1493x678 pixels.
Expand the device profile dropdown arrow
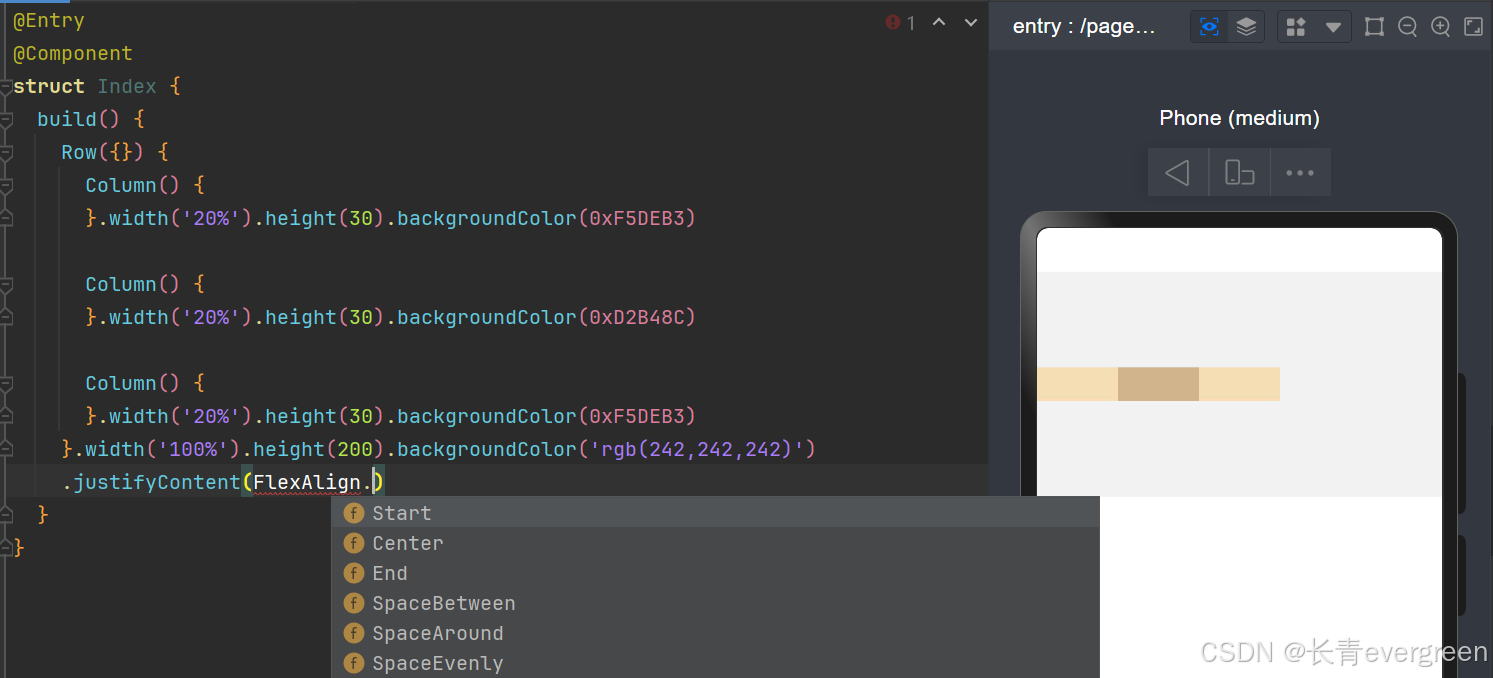click(x=1333, y=27)
